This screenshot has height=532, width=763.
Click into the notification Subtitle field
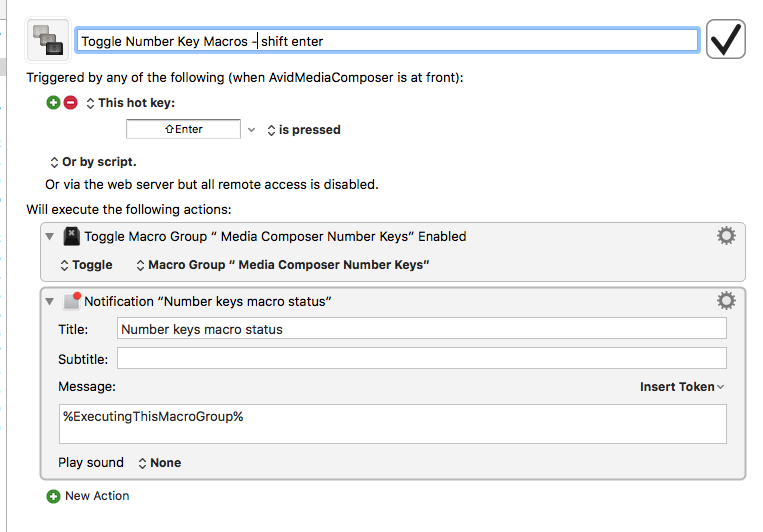pyautogui.click(x=421, y=358)
